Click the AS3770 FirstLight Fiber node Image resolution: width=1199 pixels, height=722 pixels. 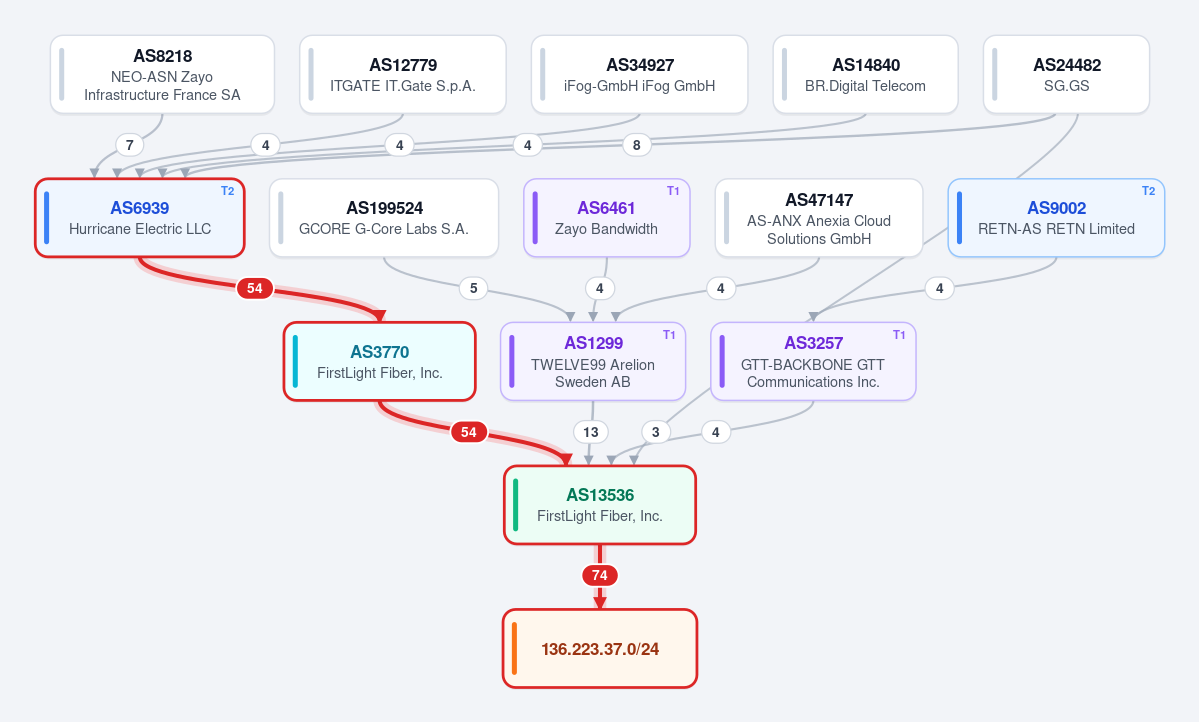380,362
